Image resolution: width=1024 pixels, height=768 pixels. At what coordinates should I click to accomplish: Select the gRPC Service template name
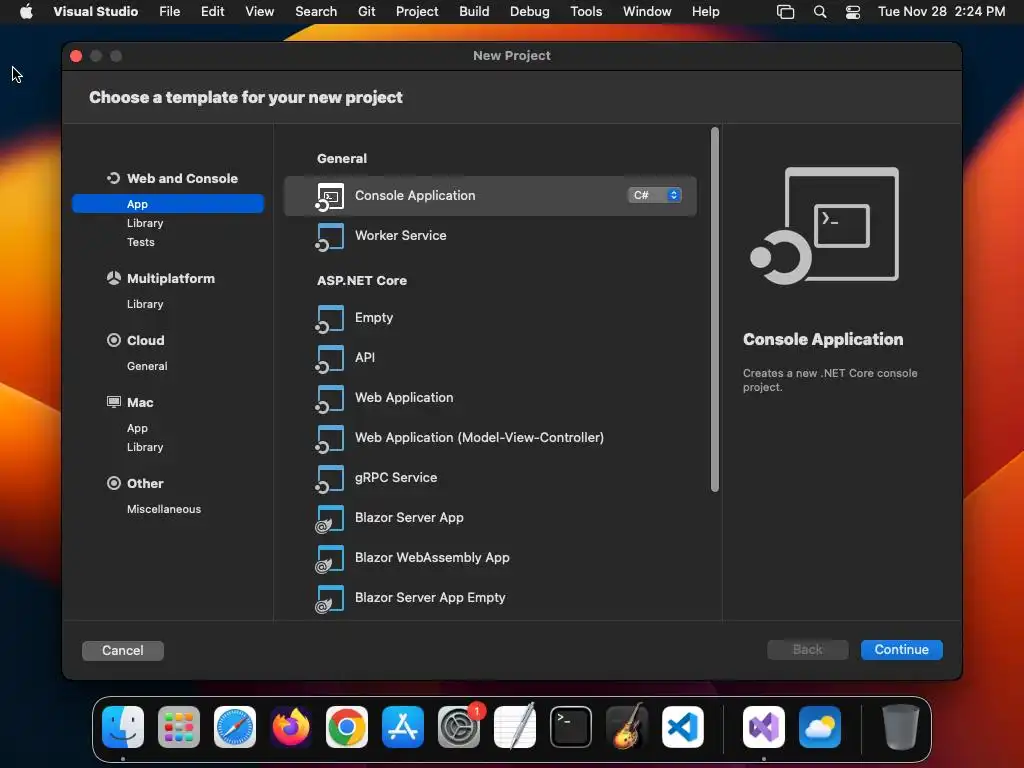[x=396, y=477]
